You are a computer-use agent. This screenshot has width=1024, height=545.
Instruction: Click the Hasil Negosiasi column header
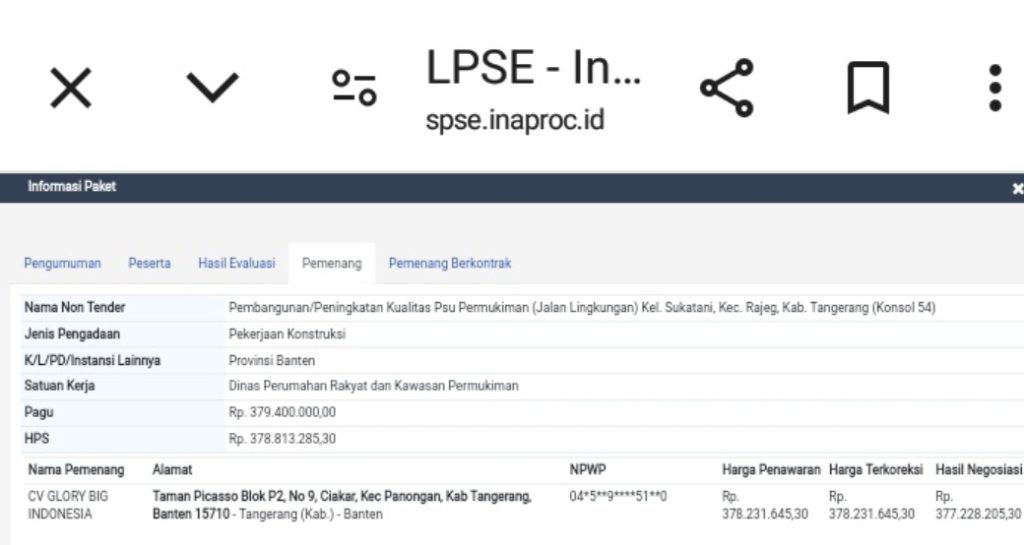(977, 470)
